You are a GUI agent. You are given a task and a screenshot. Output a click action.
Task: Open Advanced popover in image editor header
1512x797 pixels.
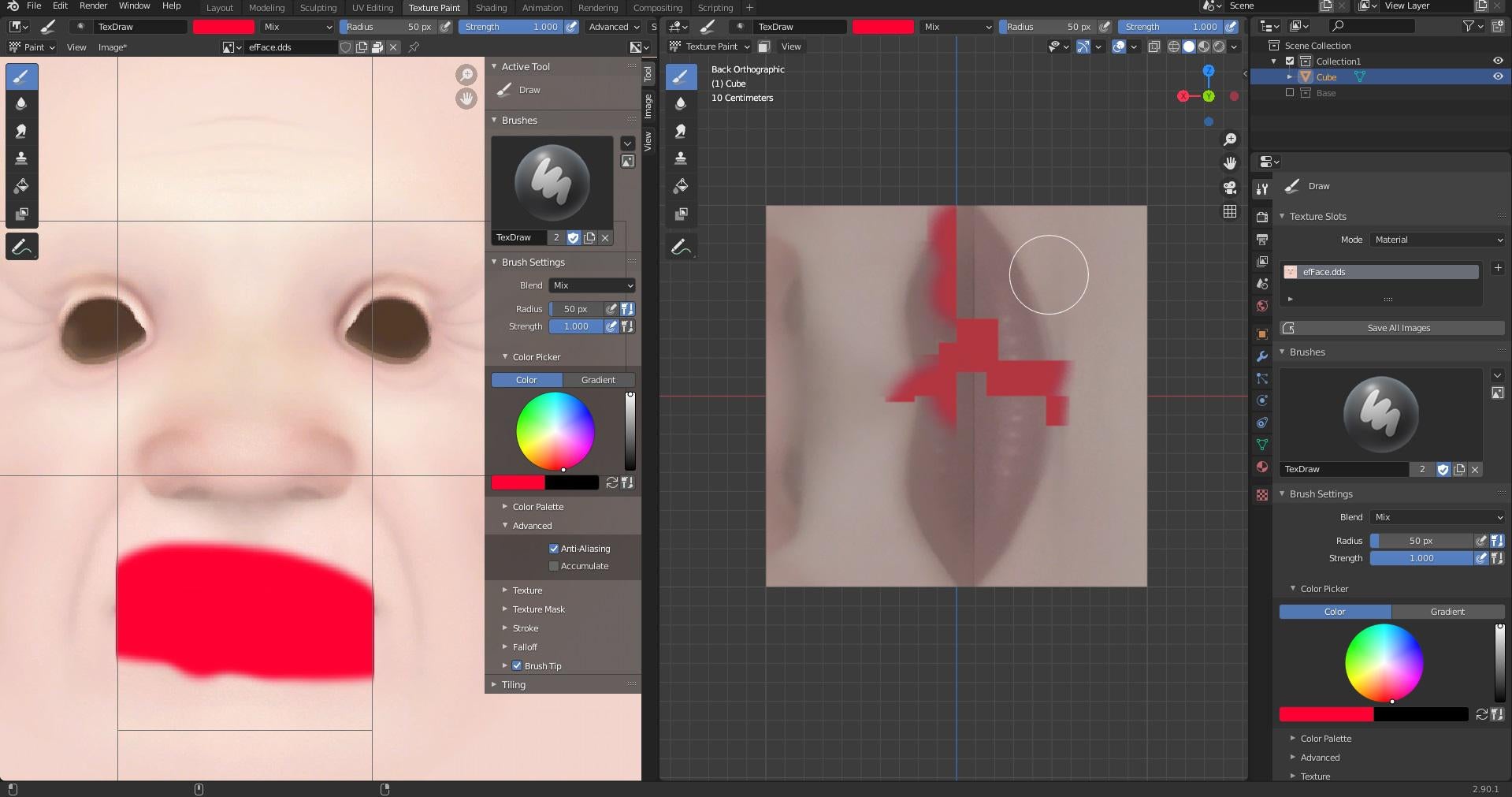click(x=614, y=27)
